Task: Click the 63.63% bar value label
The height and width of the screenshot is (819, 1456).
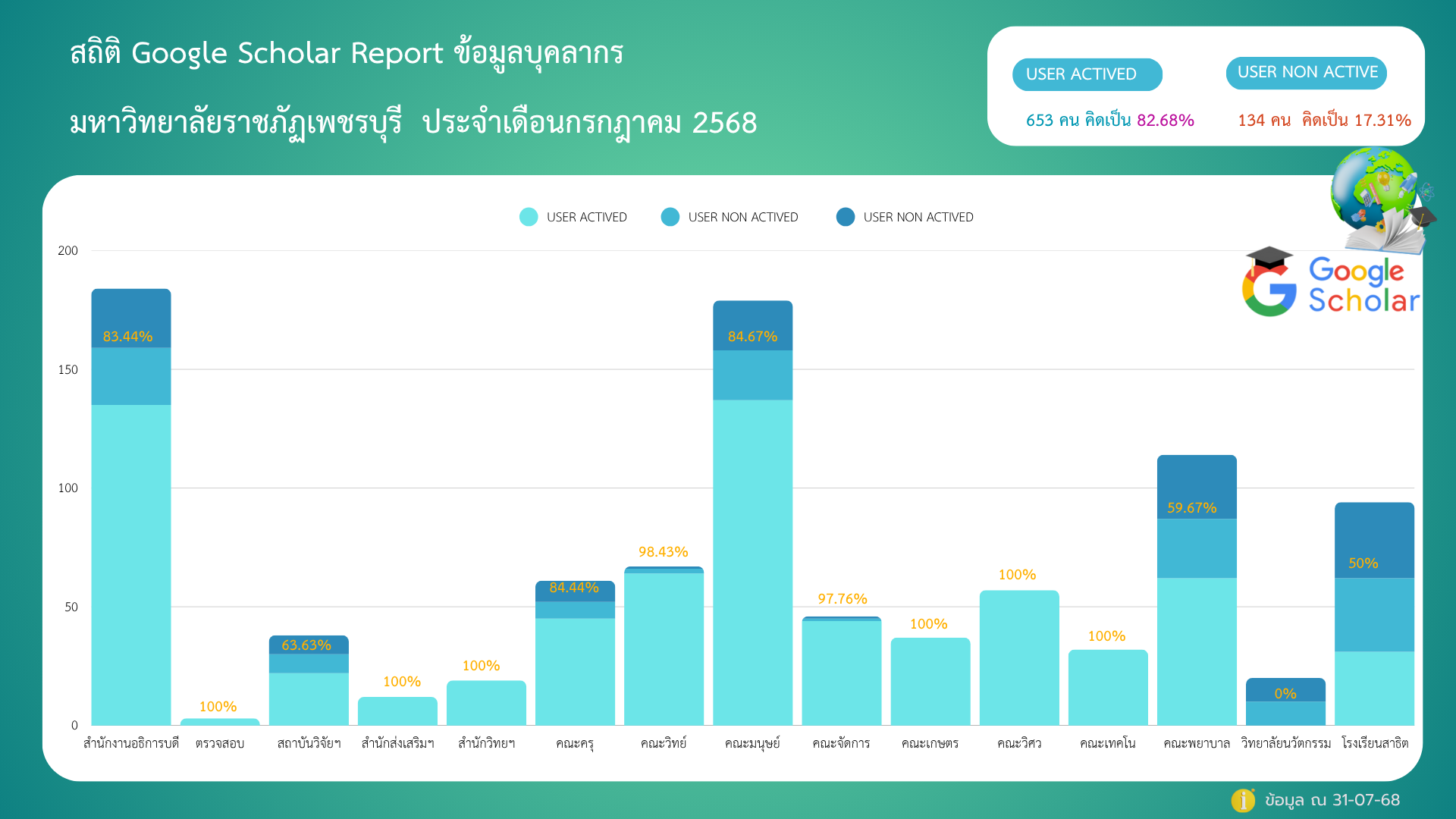Action: 306,645
